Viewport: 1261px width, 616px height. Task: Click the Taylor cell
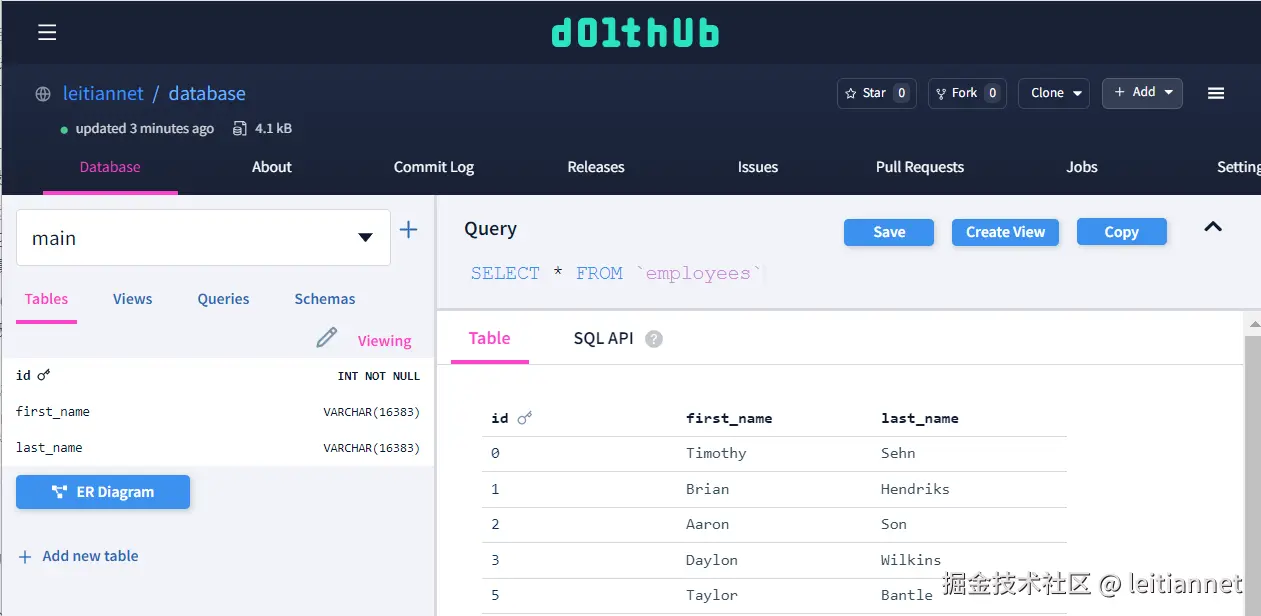pyautogui.click(x=712, y=595)
